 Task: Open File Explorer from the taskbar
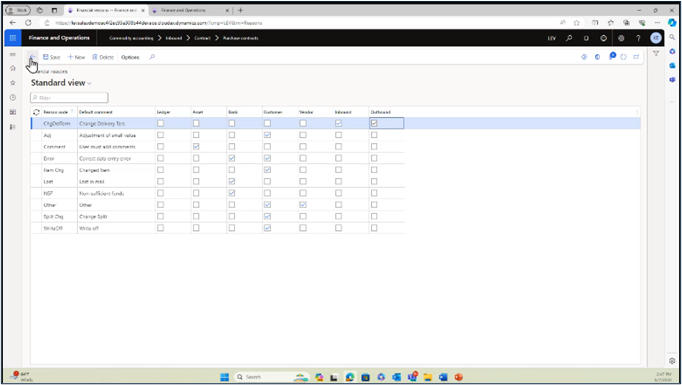tap(428, 377)
